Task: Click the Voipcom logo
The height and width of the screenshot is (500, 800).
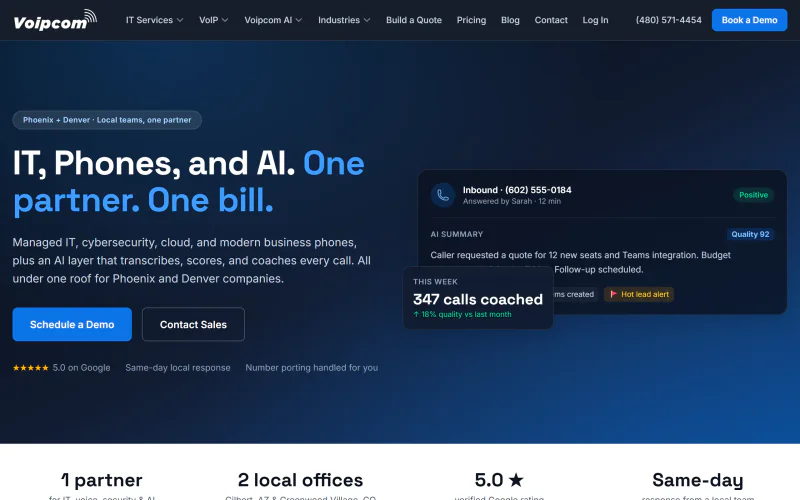Action: tap(55, 20)
